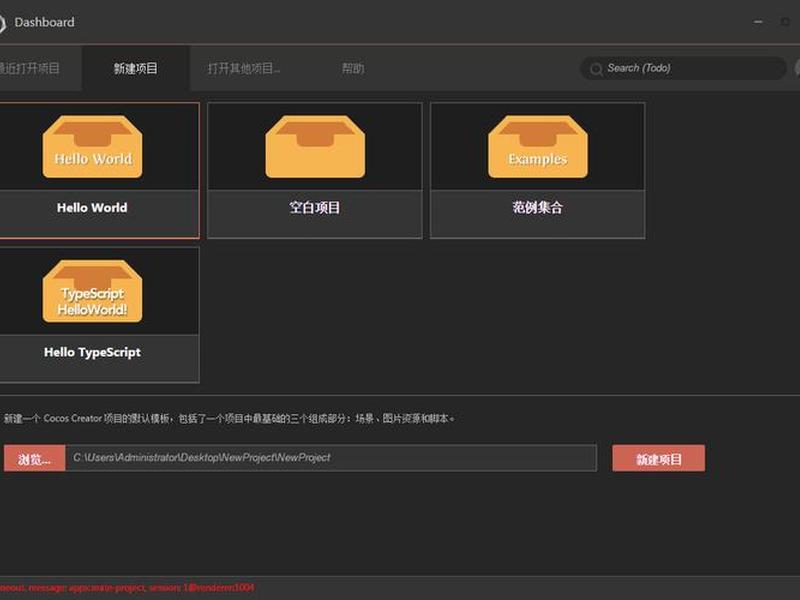This screenshot has height=600, width=800.
Task: Click the Hello World card label
Action: click(92, 208)
